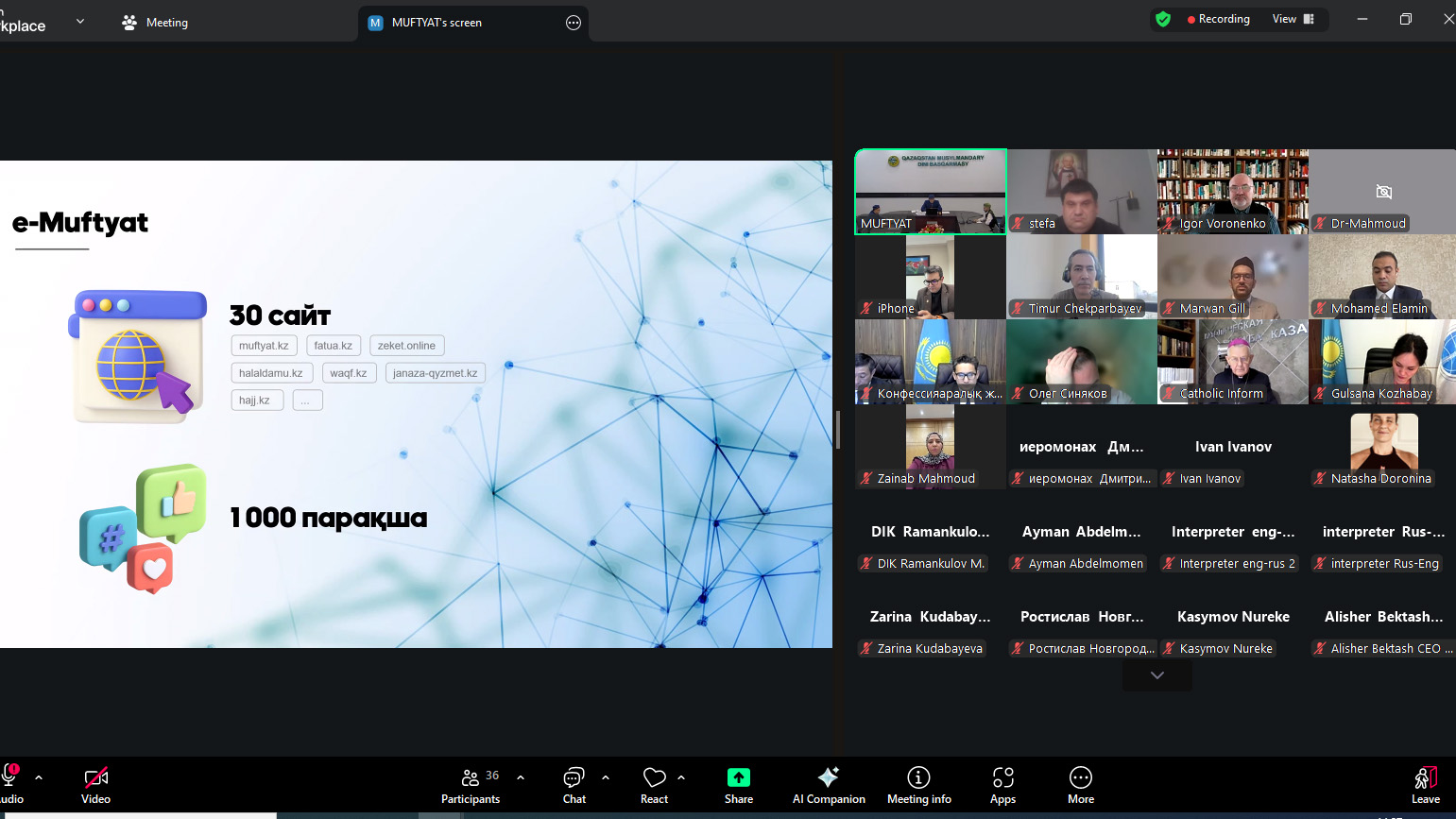1456x819 pixels.
Task: Show more participants with the down chevron
Action: point(1156,675)
